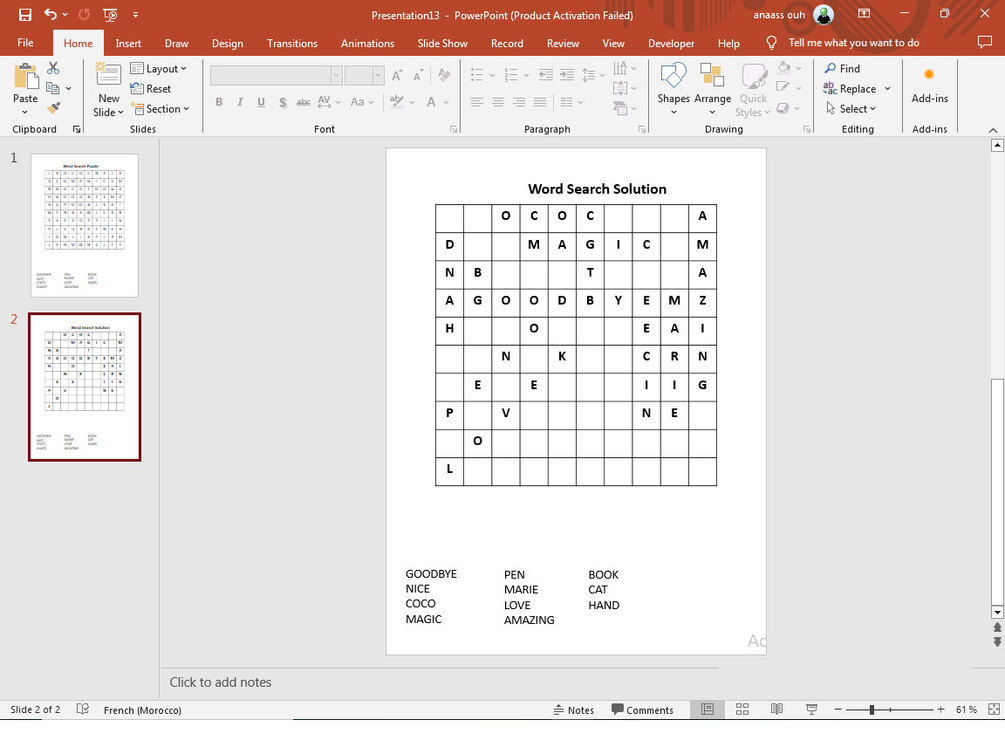The width and height of the screenshot is (1005, 754).
Task: Open the Layout dropdown
Action: pos(158,69)
